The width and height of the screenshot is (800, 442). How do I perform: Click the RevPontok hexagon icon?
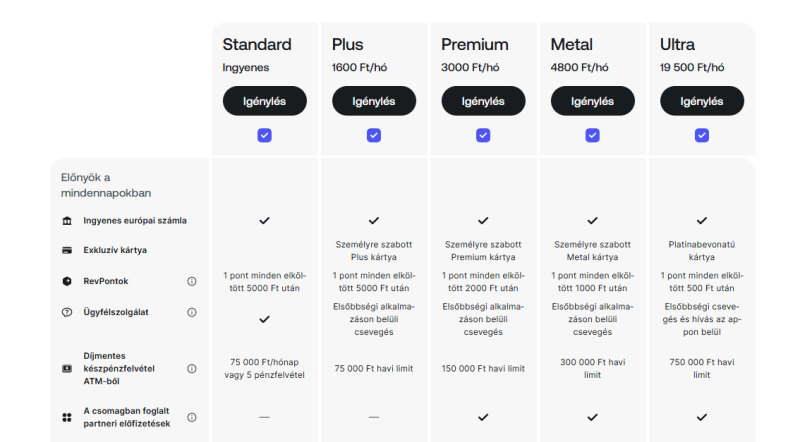click(67, 282)
